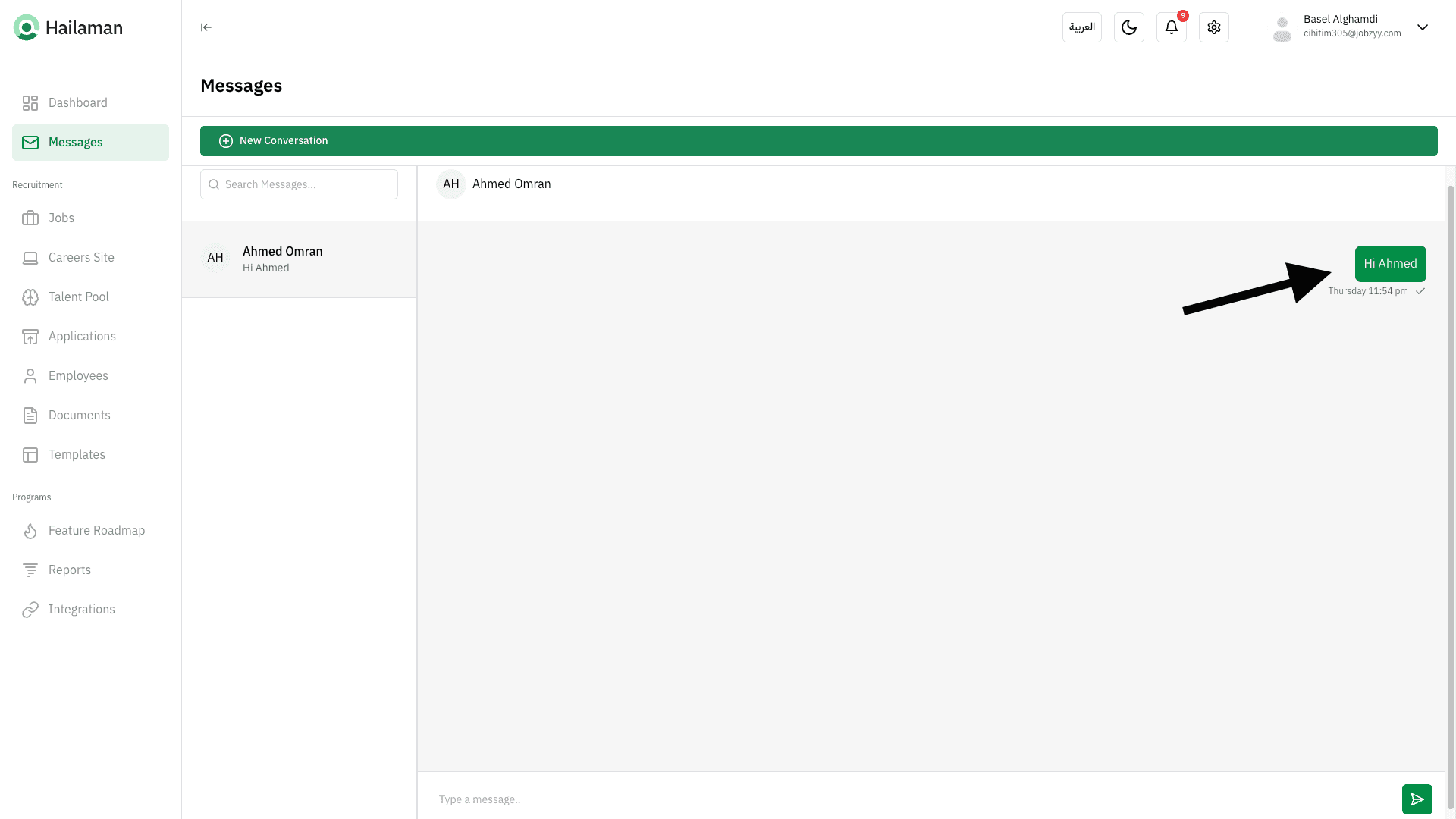
Task: Send the message with the paper plane icon
Action: click(x=1417, y=799)
